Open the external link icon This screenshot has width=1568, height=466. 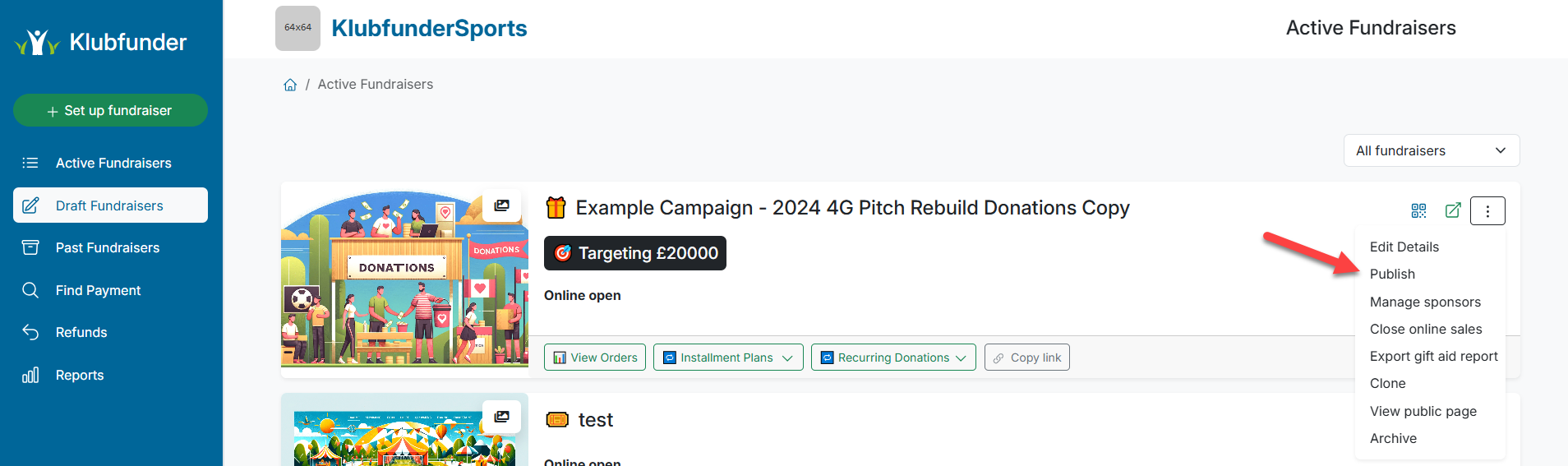(x=1453, y=210)
